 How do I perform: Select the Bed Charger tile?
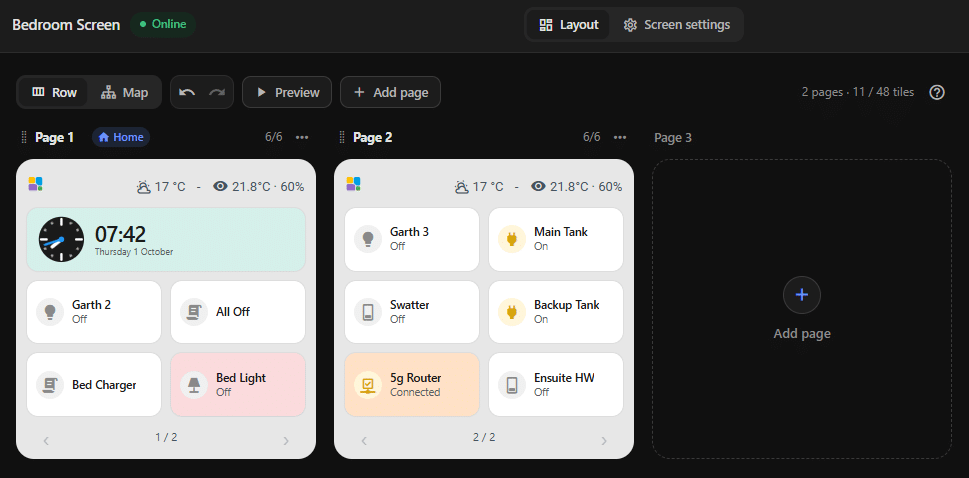point(94,385)
